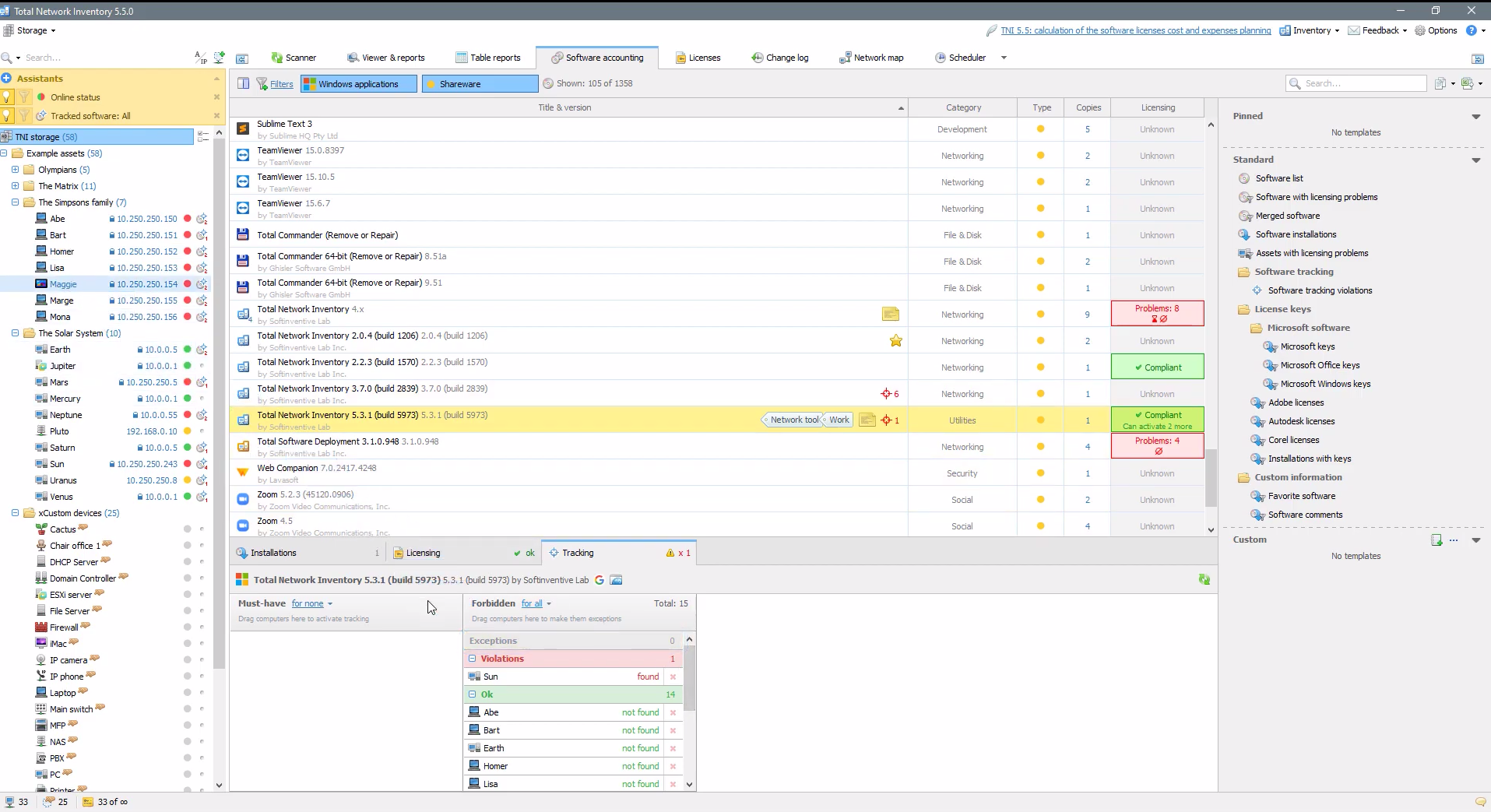The width and height of the screenshot is (1491, 812).
Task: Switch to Installations tab
Action: tap(308, 553)
